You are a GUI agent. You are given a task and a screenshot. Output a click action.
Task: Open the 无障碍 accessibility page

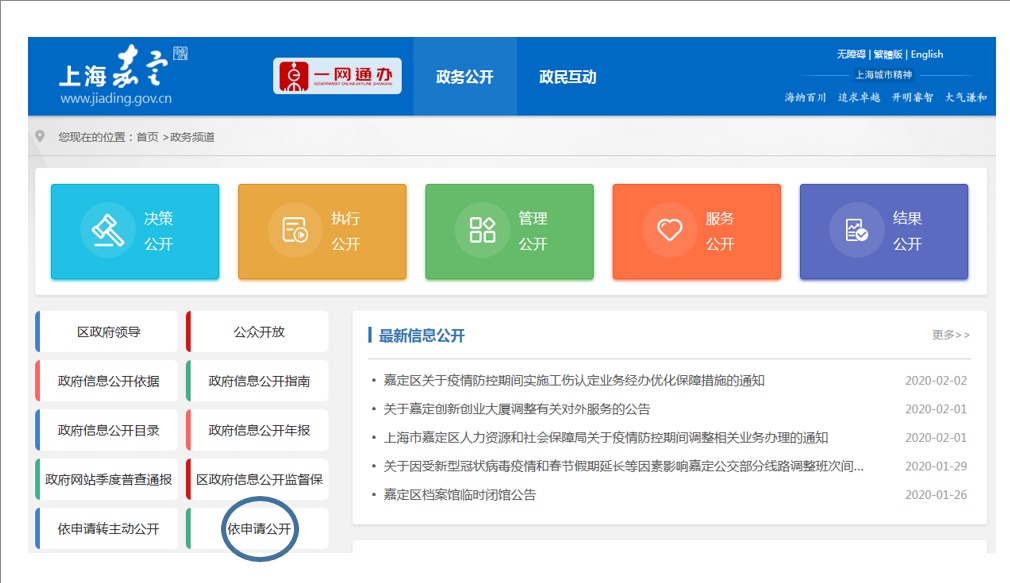point(853,54)
